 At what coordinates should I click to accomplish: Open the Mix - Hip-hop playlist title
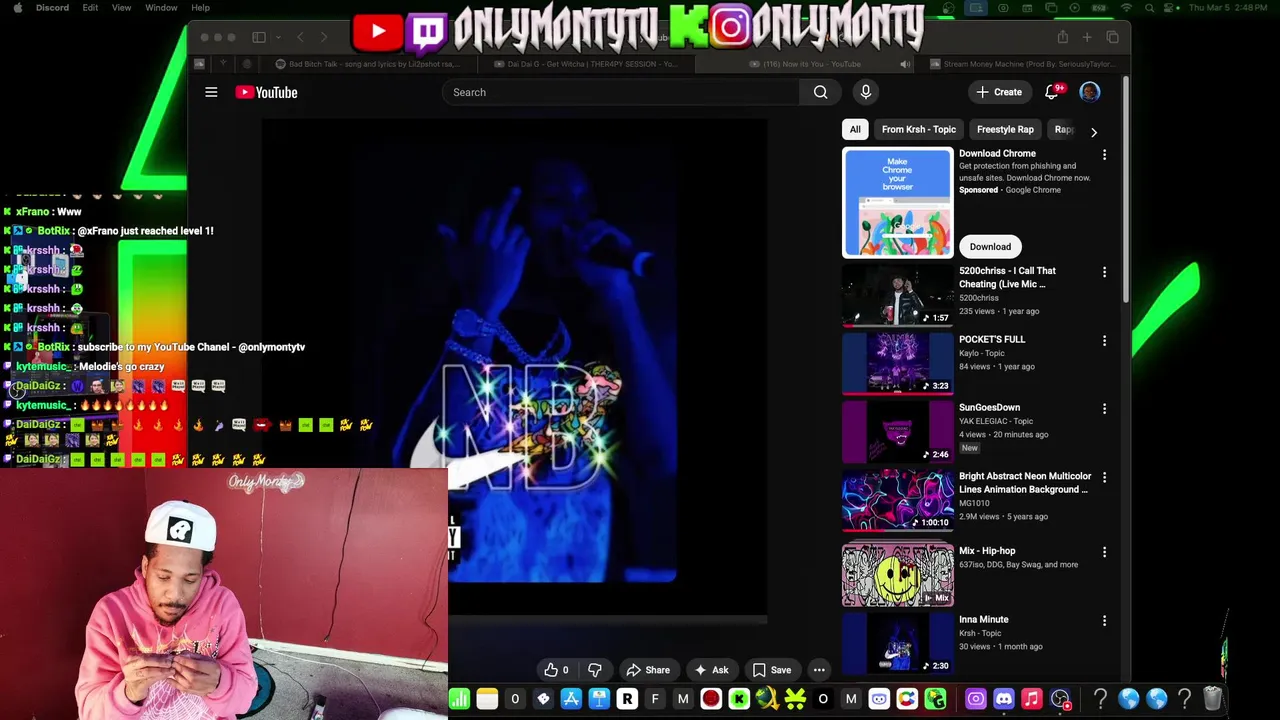[987, 551]
